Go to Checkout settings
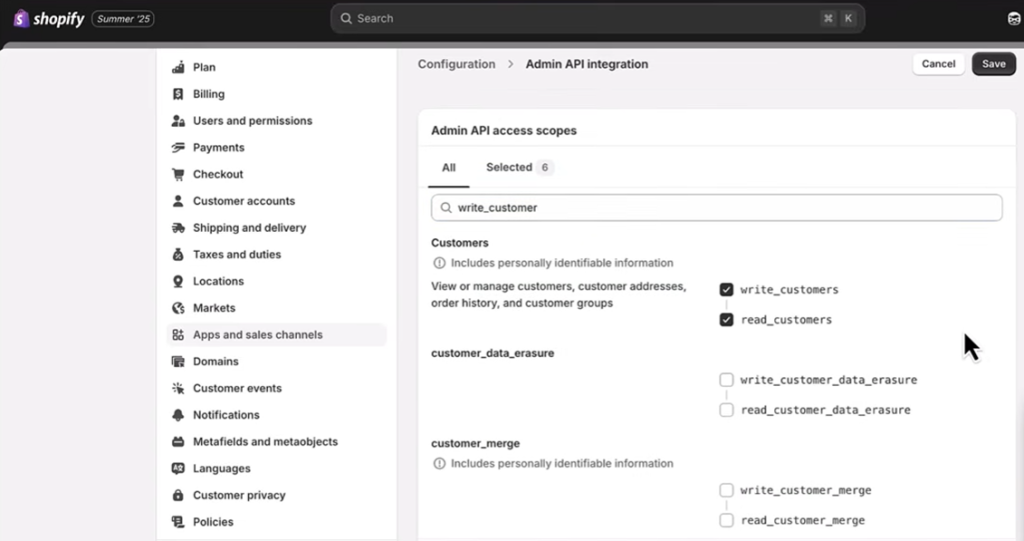This screenshot has height=541, width=1024. click(218, 174)
